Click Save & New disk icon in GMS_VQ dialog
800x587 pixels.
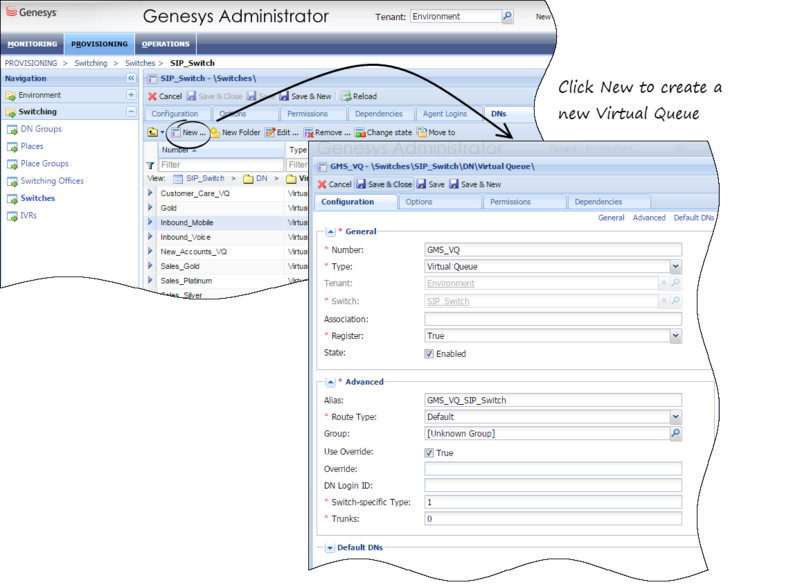click(454, 184)
